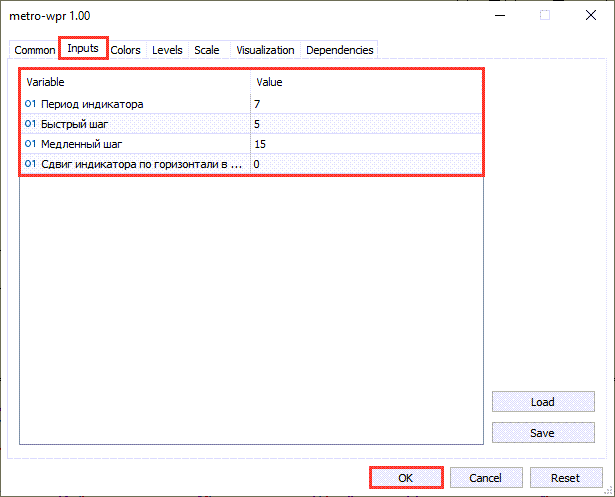Select the Scale tab
This screenshot has height=497, width=615.
(x=207, y=50)
